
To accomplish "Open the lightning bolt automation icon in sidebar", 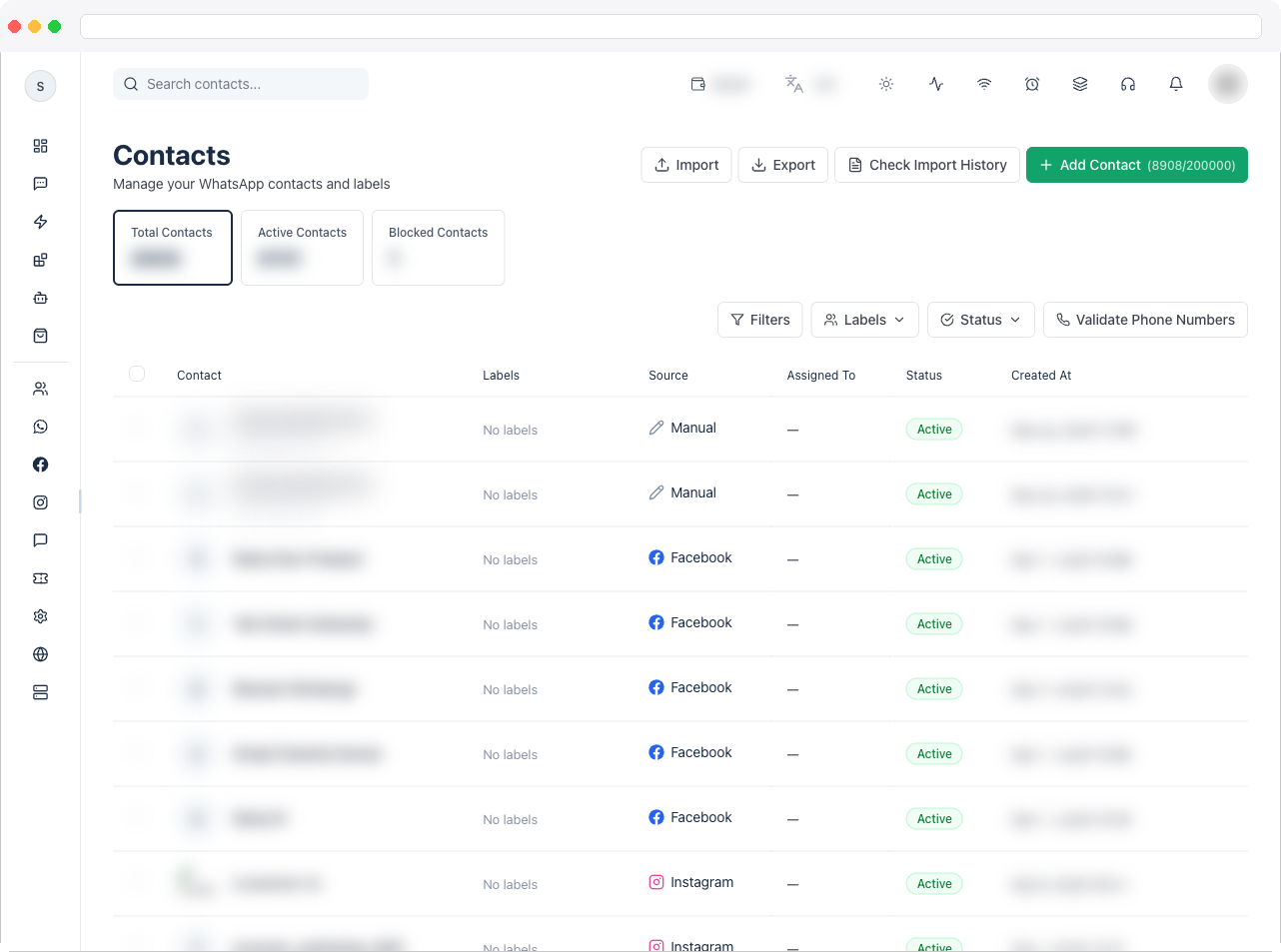I will pyautogui.click(x=40, y=222).
